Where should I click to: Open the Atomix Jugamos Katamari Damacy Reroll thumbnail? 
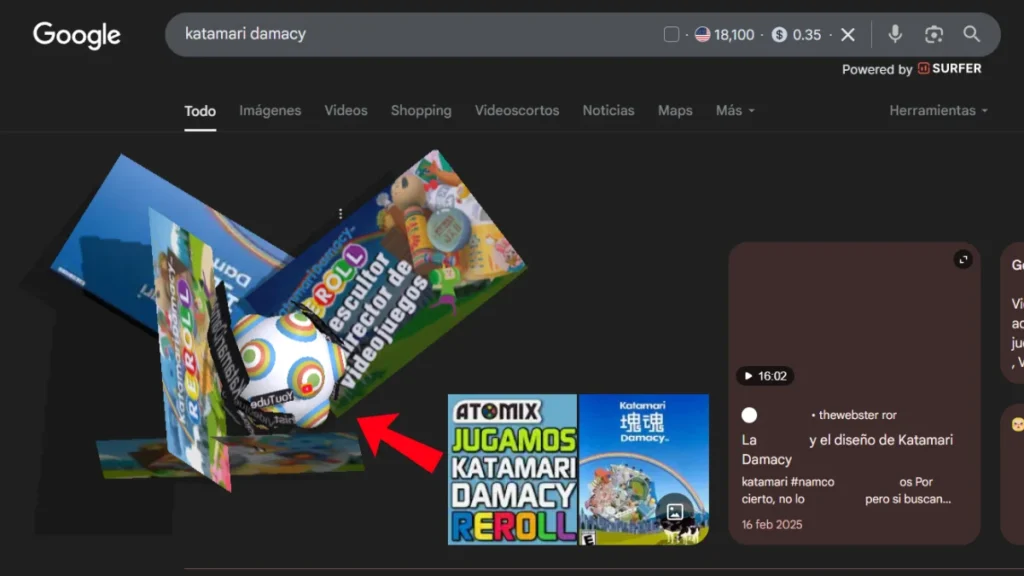pos(513,470)
